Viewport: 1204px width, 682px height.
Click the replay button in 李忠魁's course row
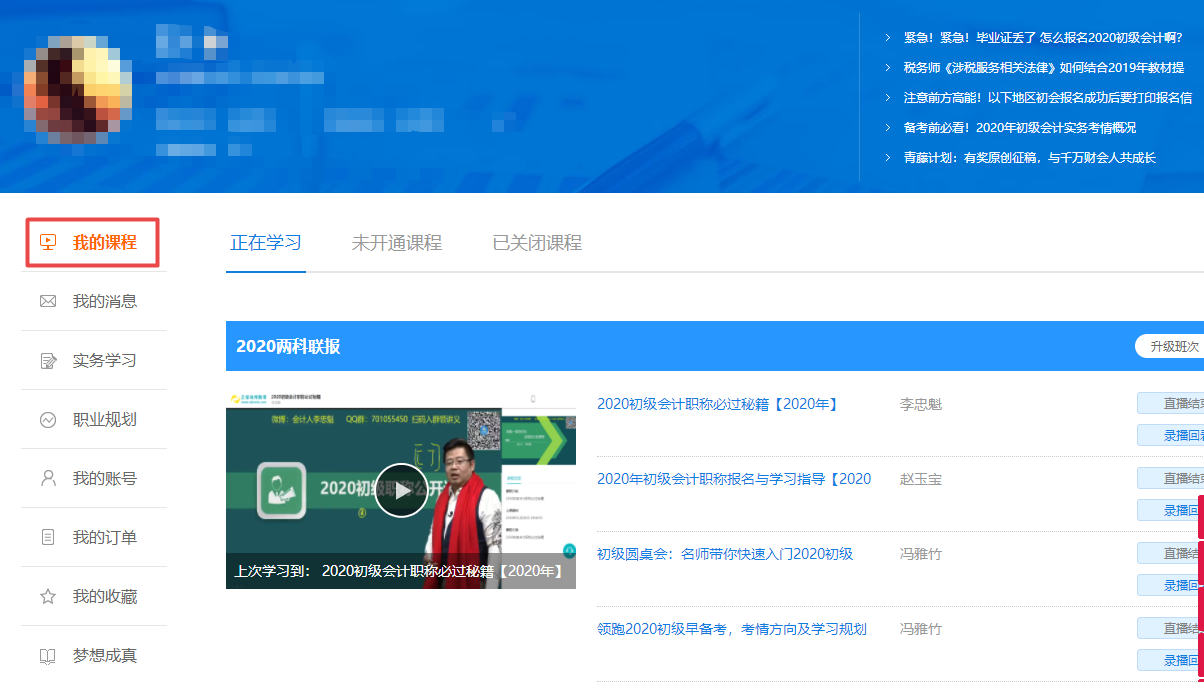[1172, 435]
